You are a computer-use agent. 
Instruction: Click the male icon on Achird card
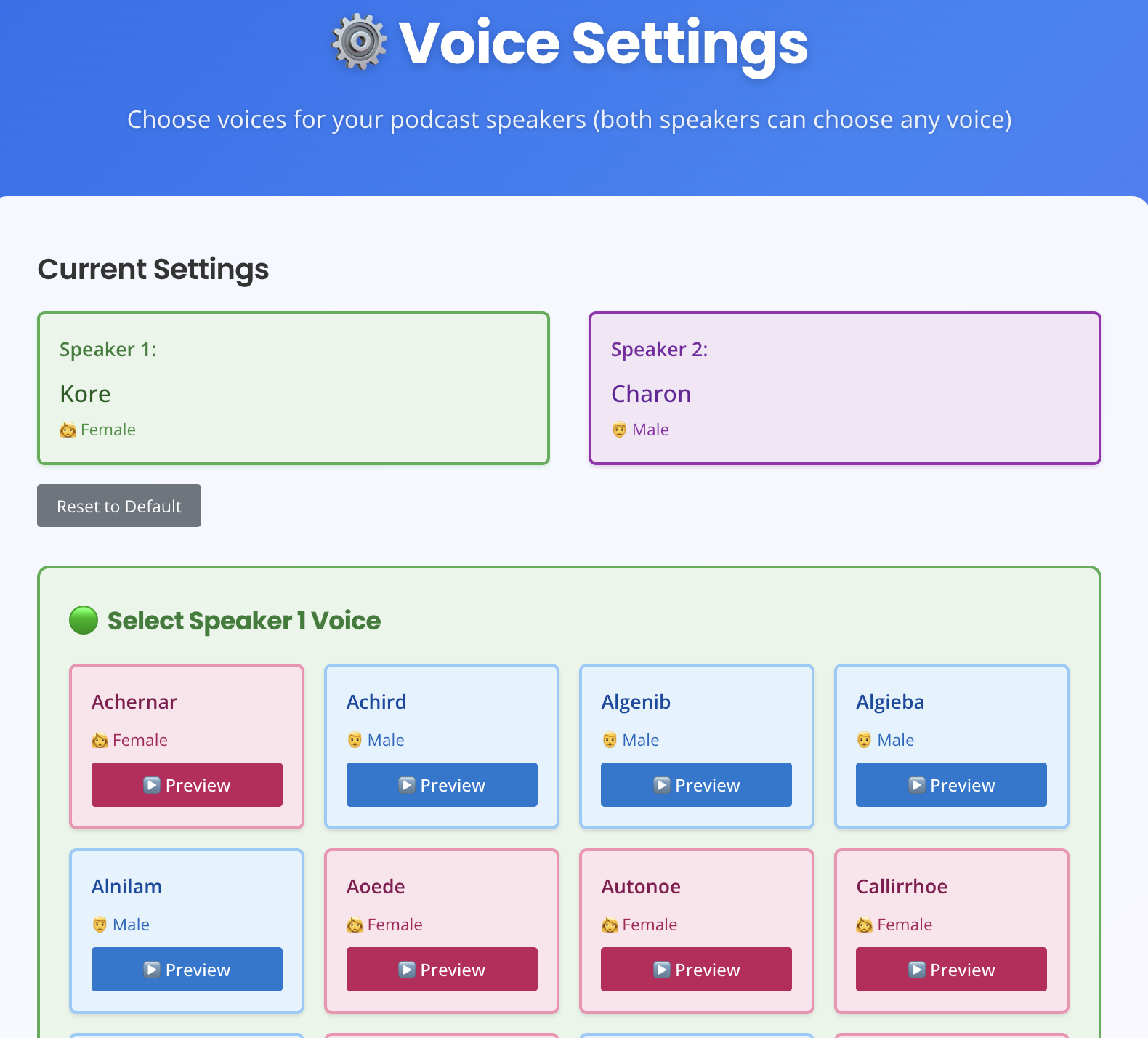tap(355, 741)
